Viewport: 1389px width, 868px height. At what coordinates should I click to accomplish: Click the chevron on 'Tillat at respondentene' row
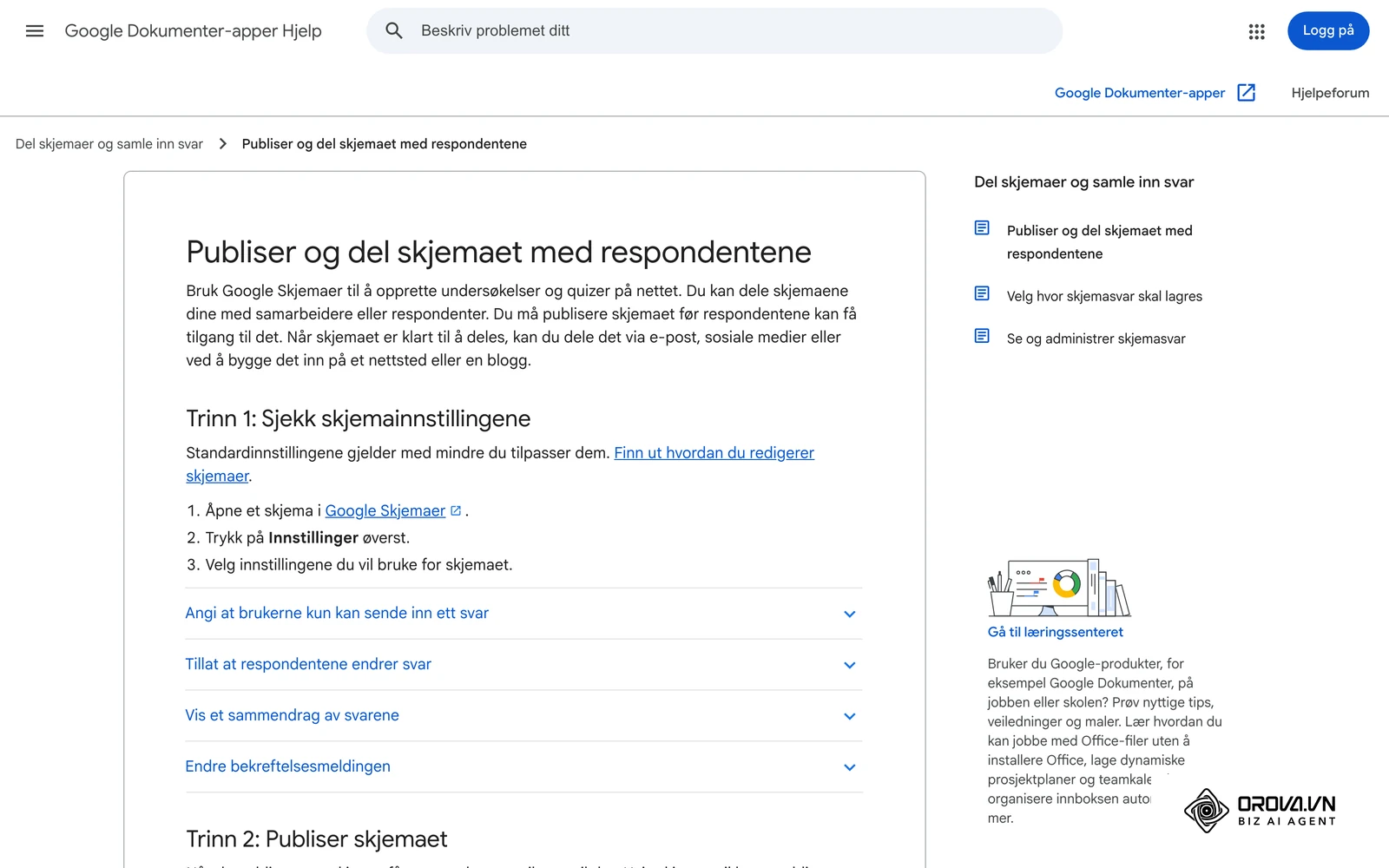(850, 666)
